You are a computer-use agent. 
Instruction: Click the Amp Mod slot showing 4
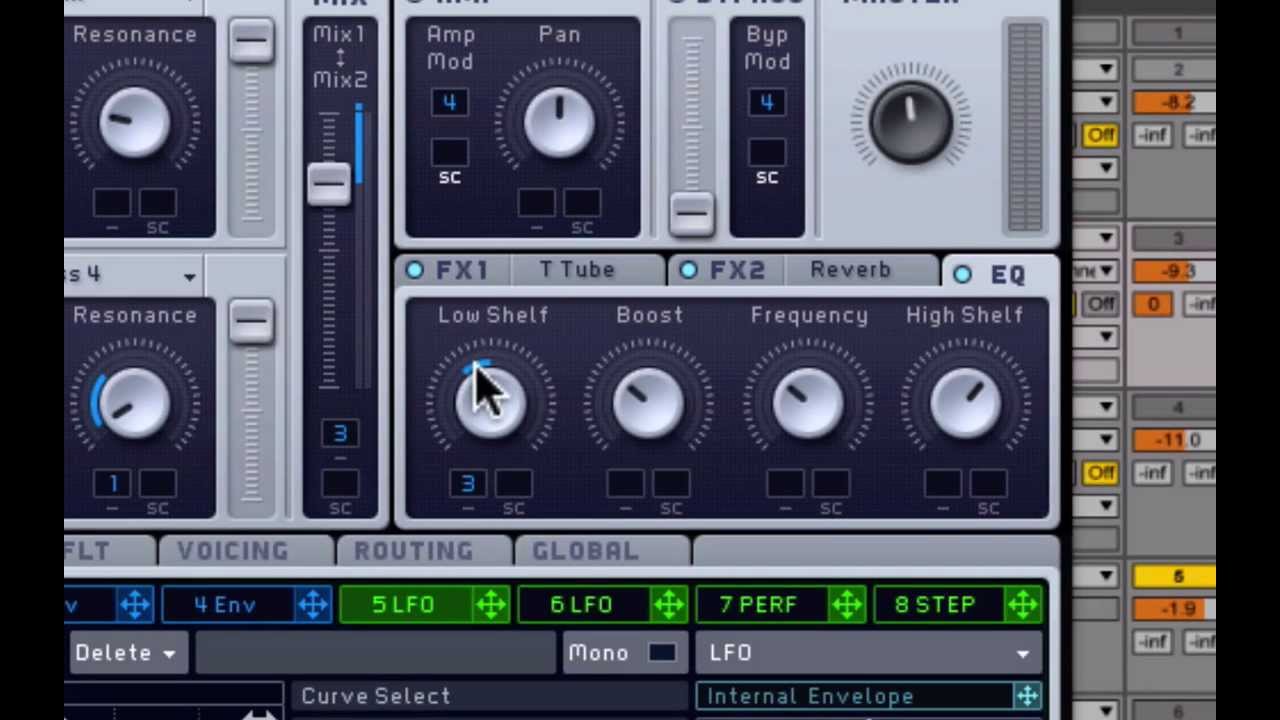point(449,103)
